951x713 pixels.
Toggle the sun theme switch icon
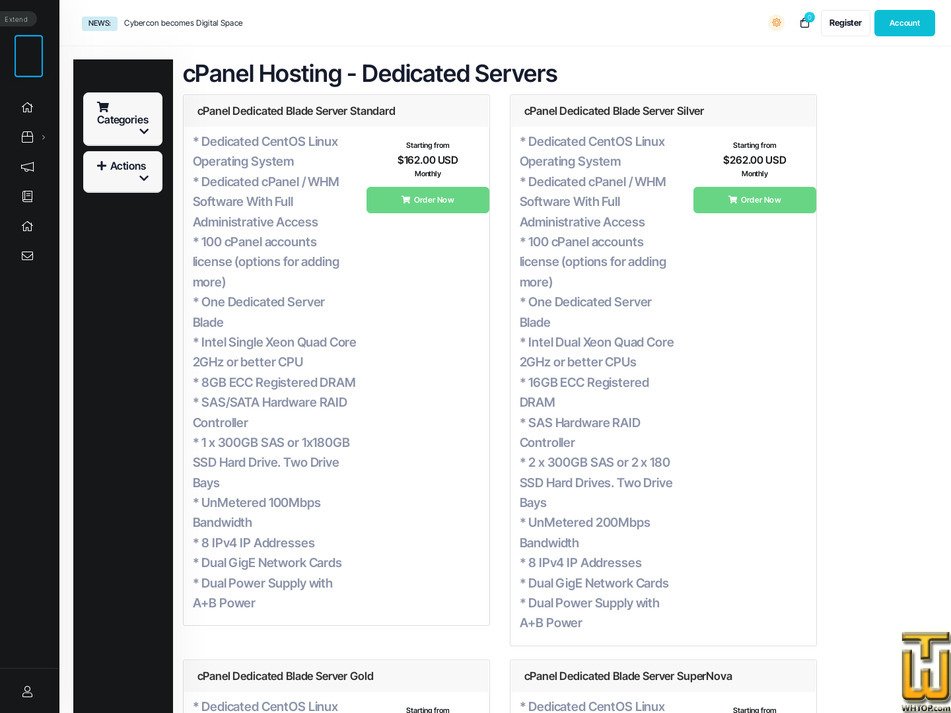[776, 23]
